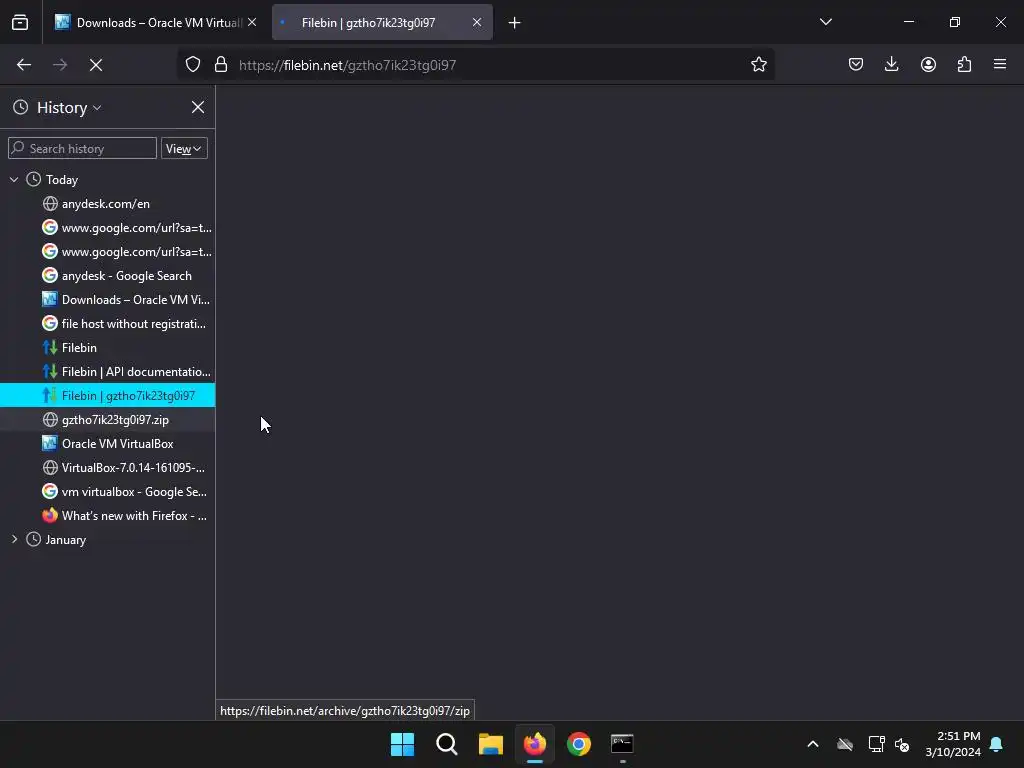This screenshot has height=768, width=1024.
Task: Collapse the Today history group
Action: [14, 180]
